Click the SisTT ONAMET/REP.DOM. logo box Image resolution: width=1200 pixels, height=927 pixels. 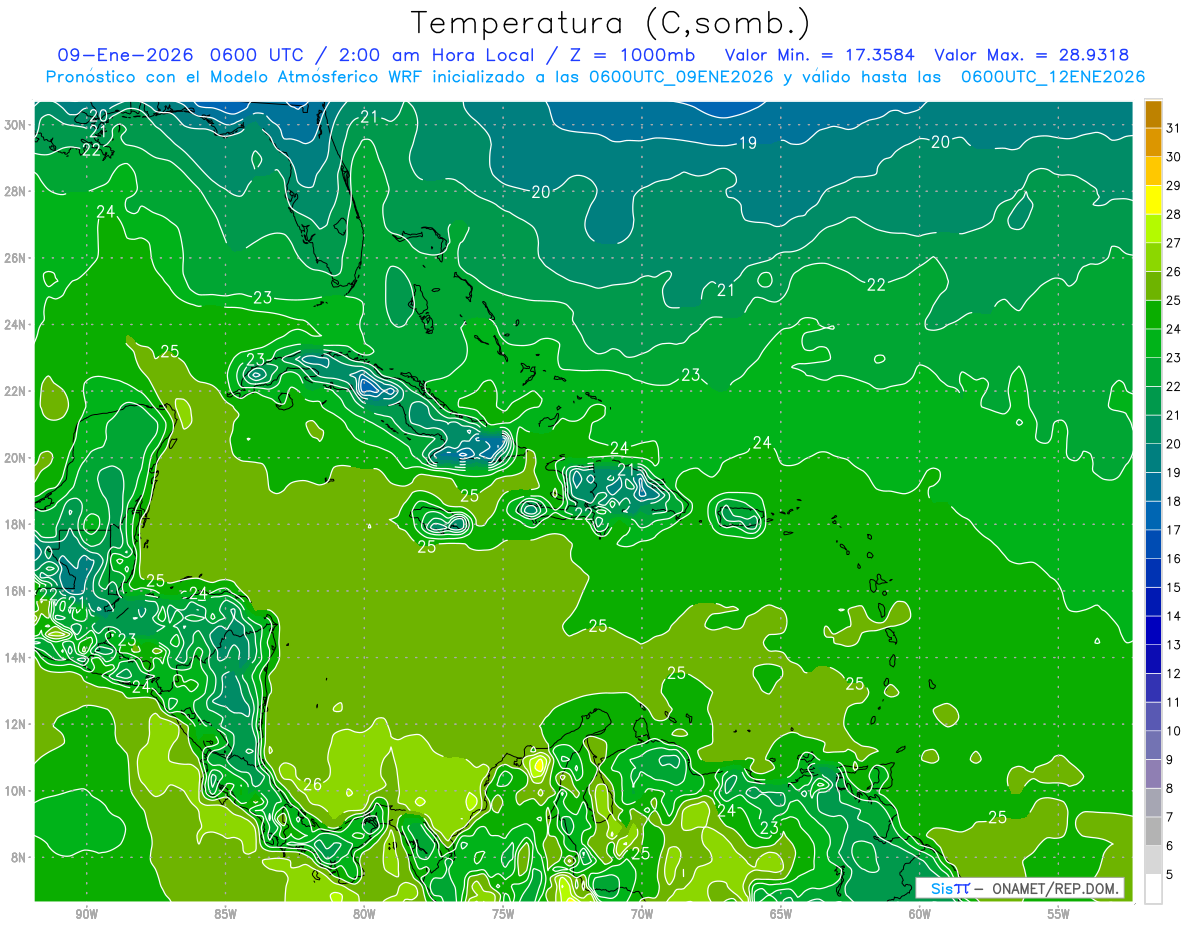(x=1021, y=888)
